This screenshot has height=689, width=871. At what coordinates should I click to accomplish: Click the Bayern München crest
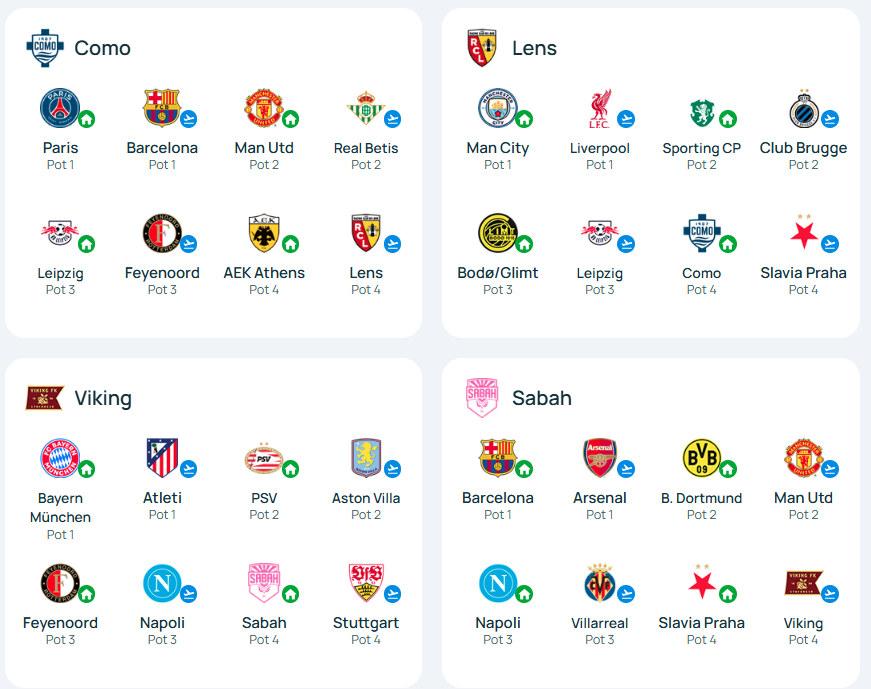pos(59,458)
